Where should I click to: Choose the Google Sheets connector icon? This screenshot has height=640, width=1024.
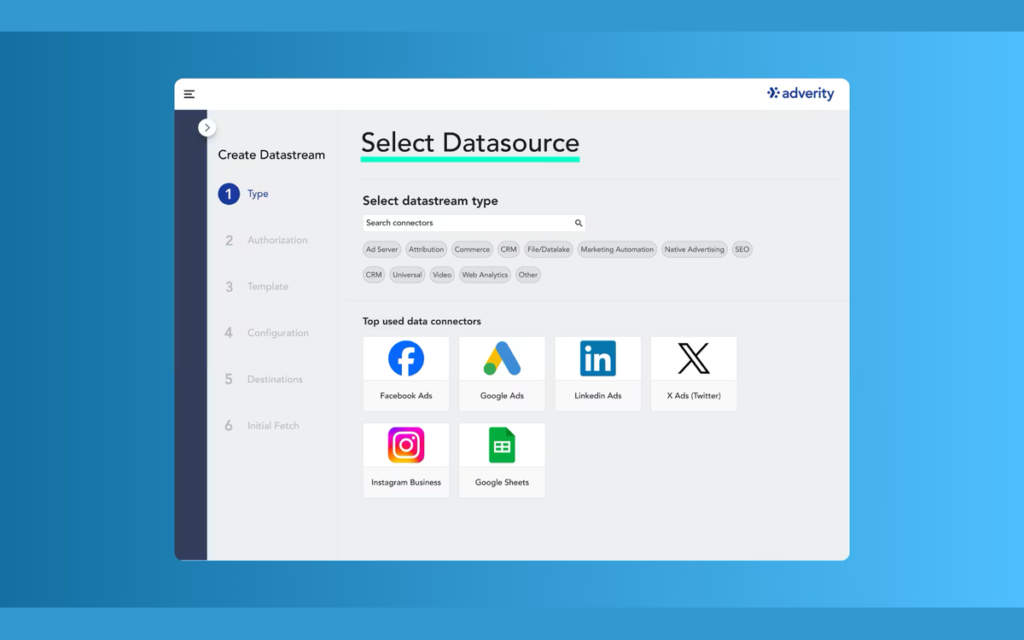[502, 445]
